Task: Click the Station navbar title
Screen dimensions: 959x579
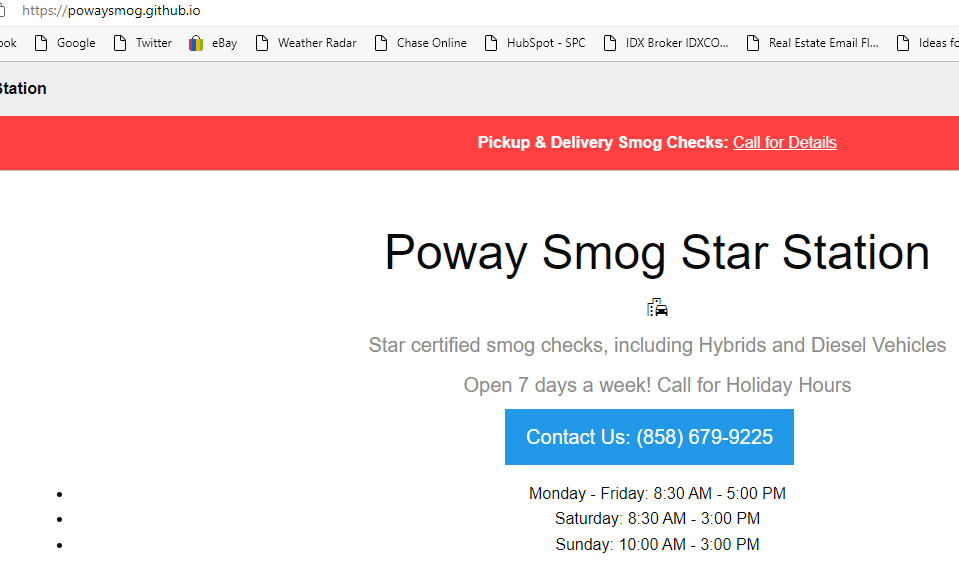Action: [22, 88]
